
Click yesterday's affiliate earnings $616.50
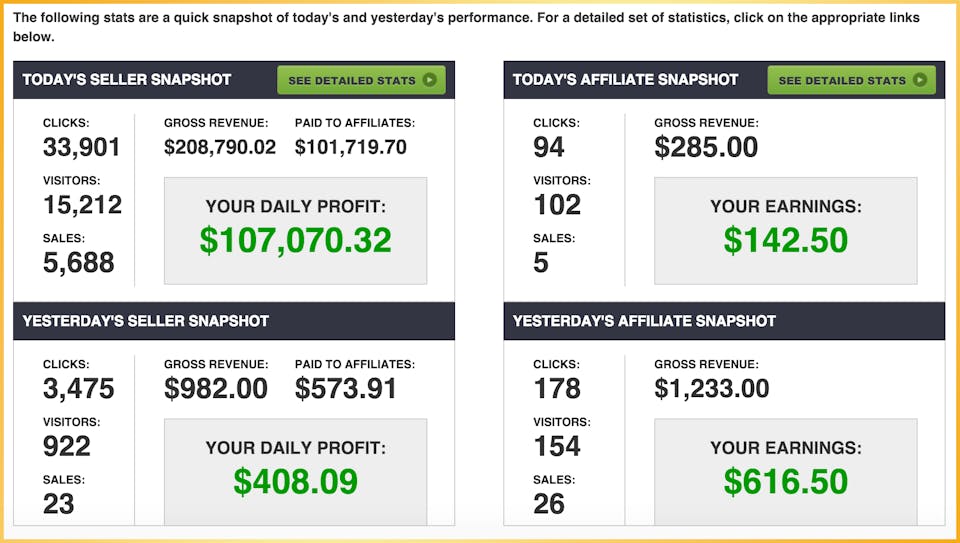click(x=786, y=482)
